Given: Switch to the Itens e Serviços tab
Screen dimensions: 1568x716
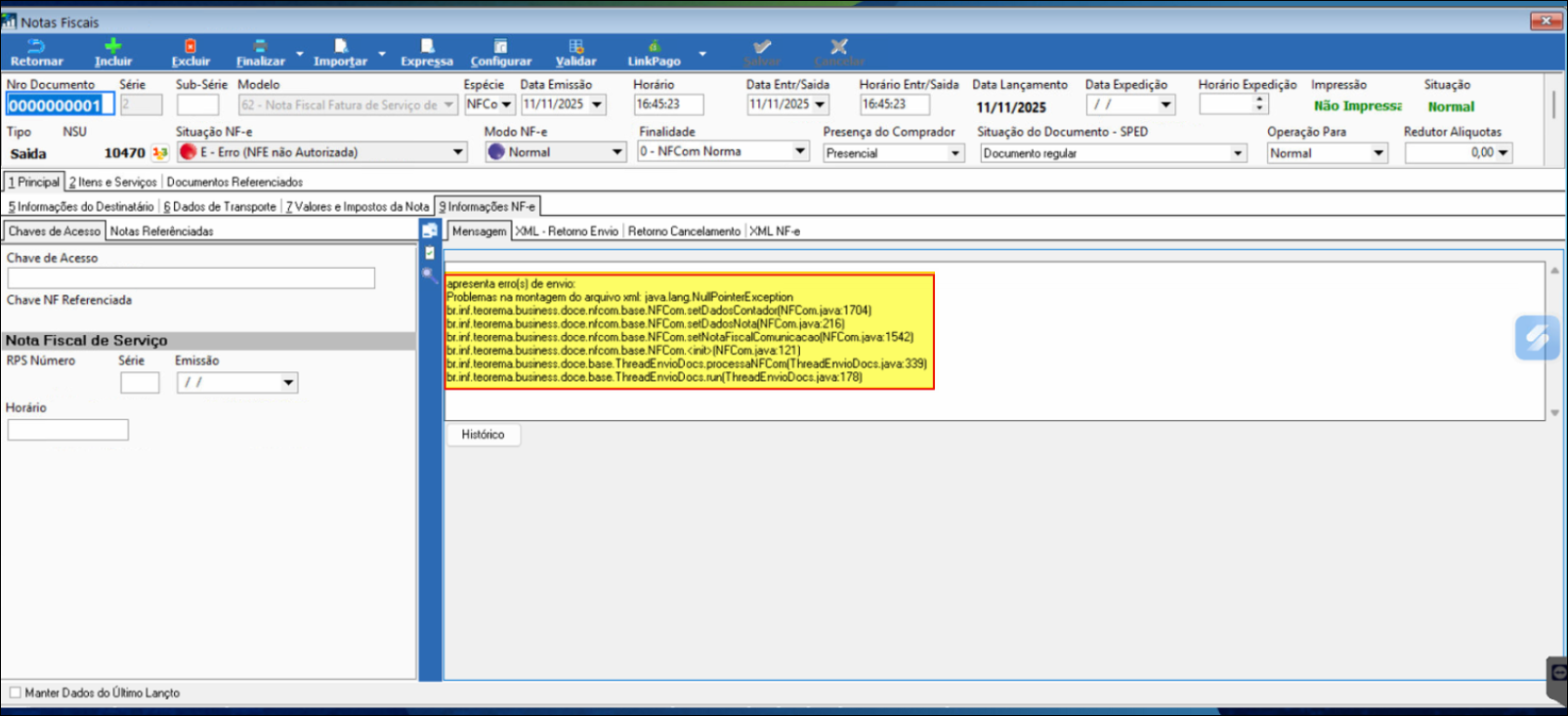Looking at the screenshot, I should pos(113,182).
